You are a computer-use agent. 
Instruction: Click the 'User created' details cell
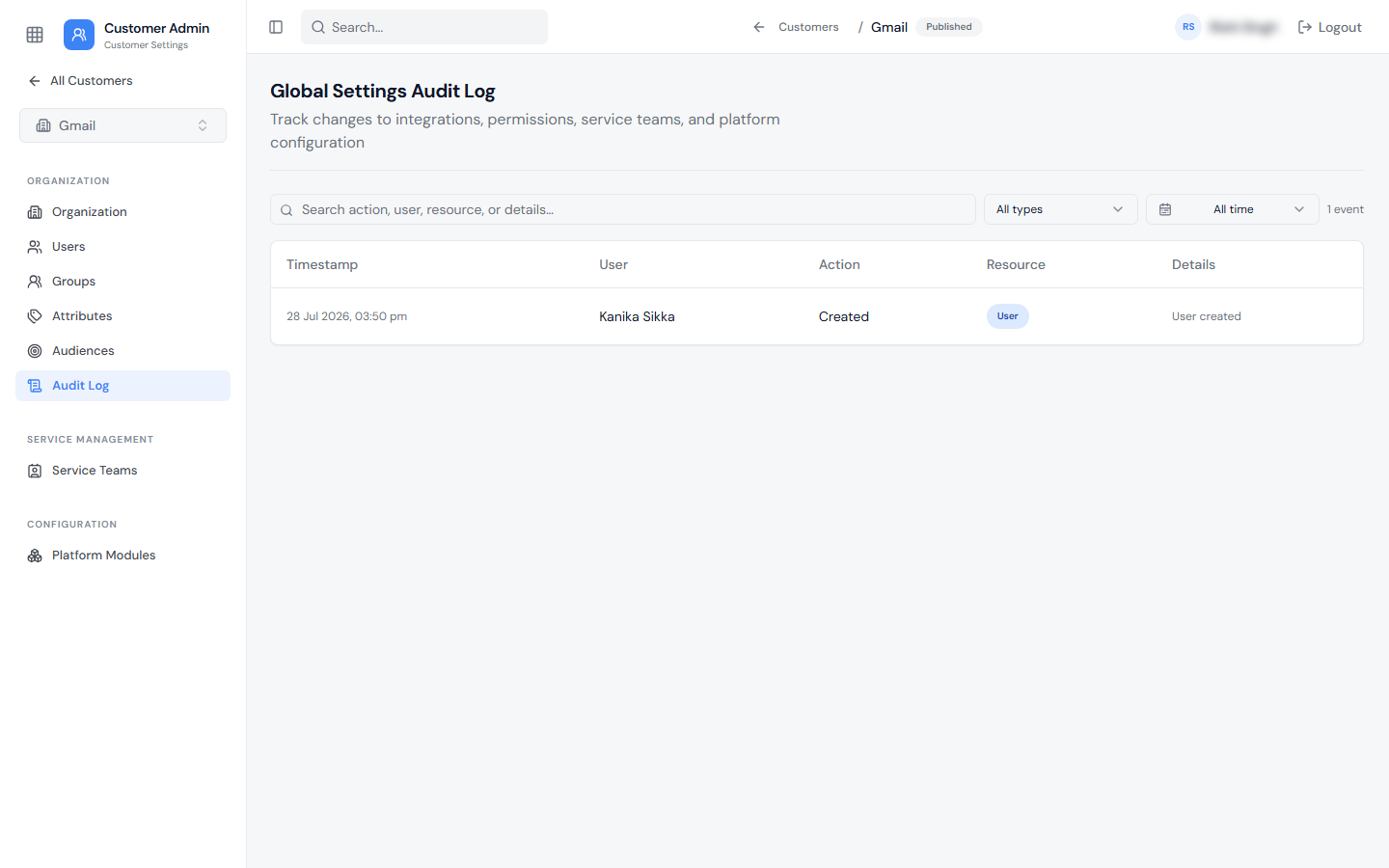(1207, 316)
